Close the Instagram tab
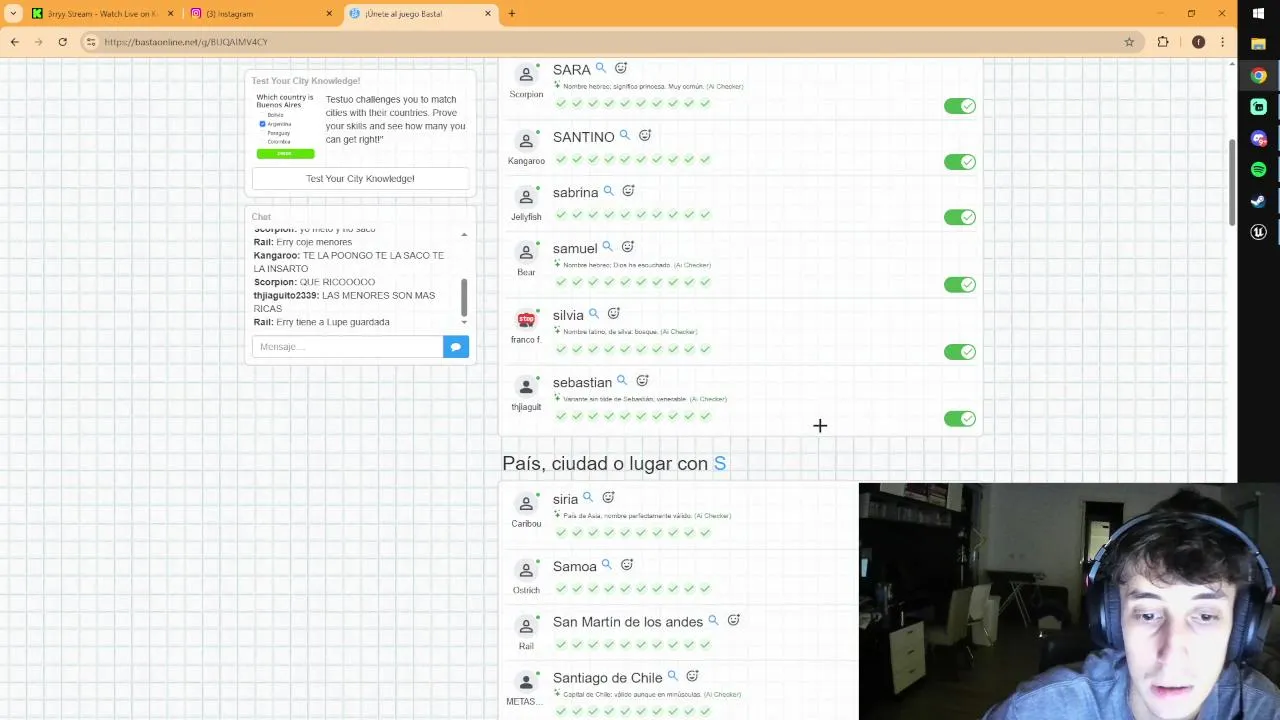 coord(329,13)
